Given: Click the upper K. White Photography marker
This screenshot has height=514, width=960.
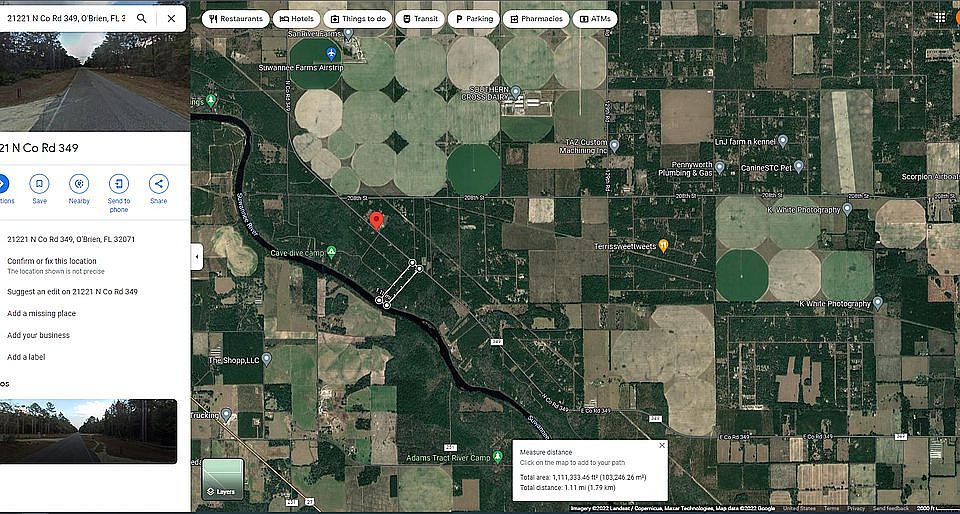Looking at the screenshot, I should [x=847, y=209].
